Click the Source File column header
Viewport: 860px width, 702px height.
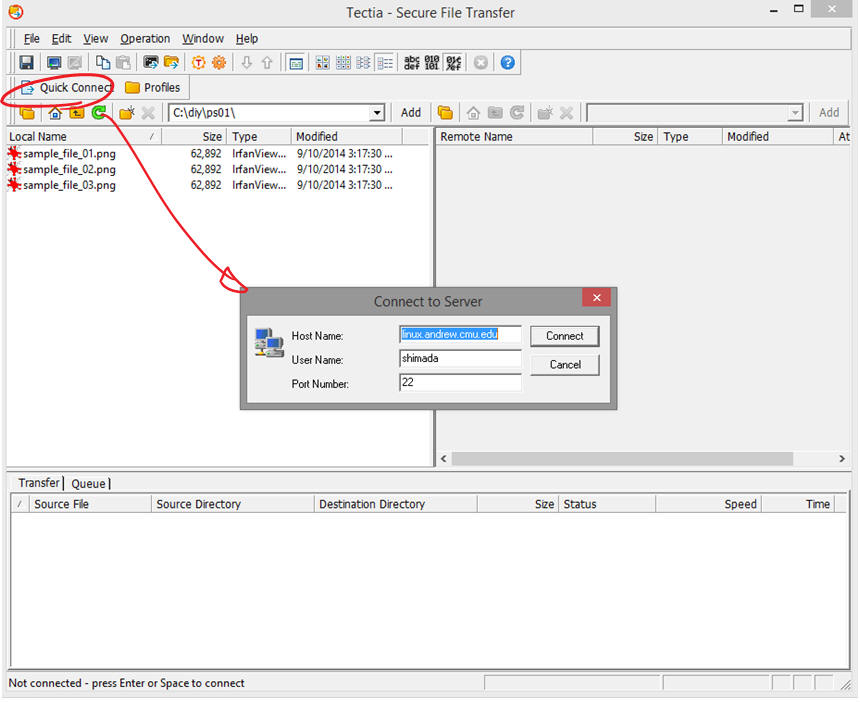click(89, 504)
